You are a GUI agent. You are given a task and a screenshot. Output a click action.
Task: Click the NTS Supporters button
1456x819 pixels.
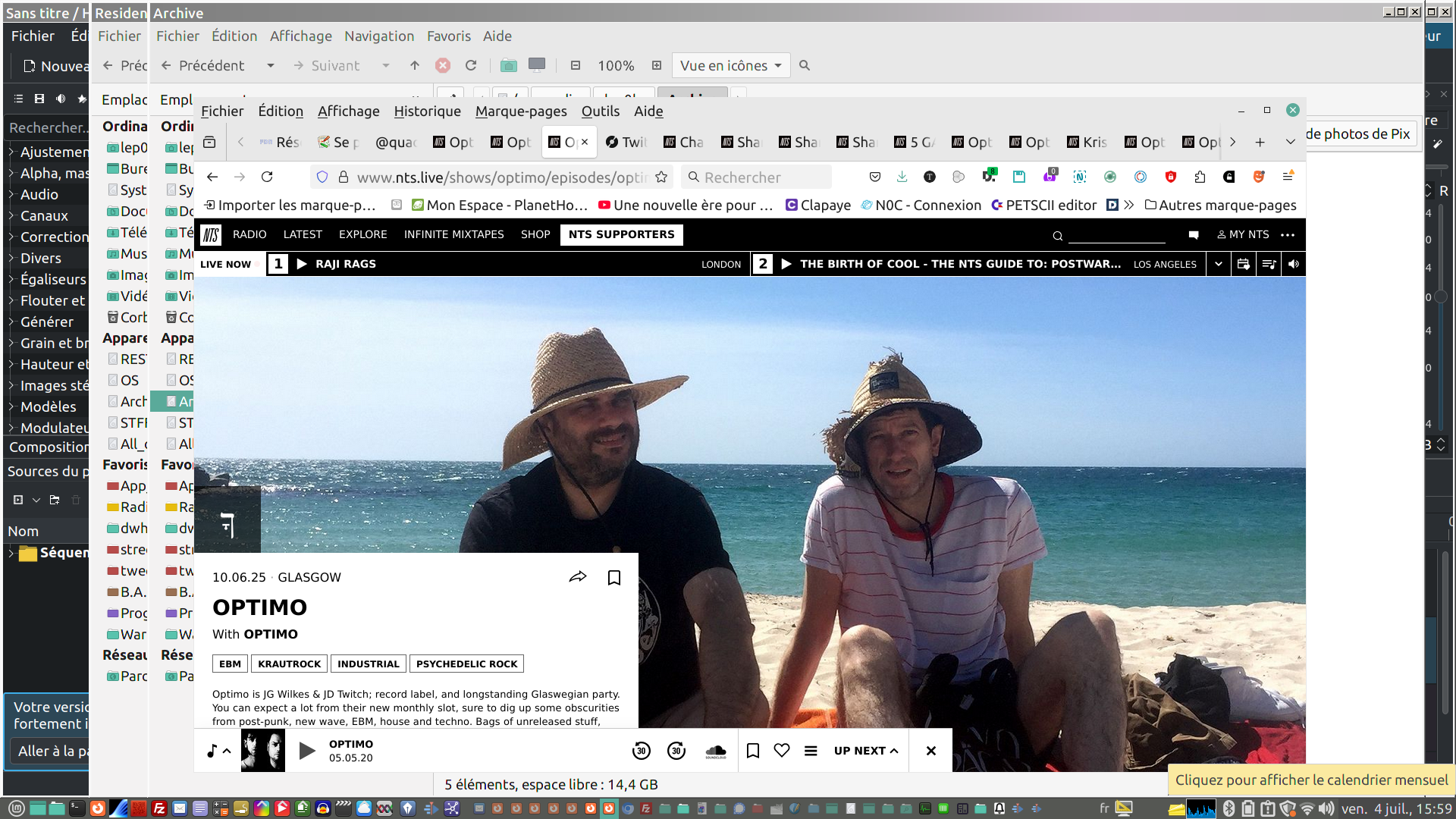621,234
